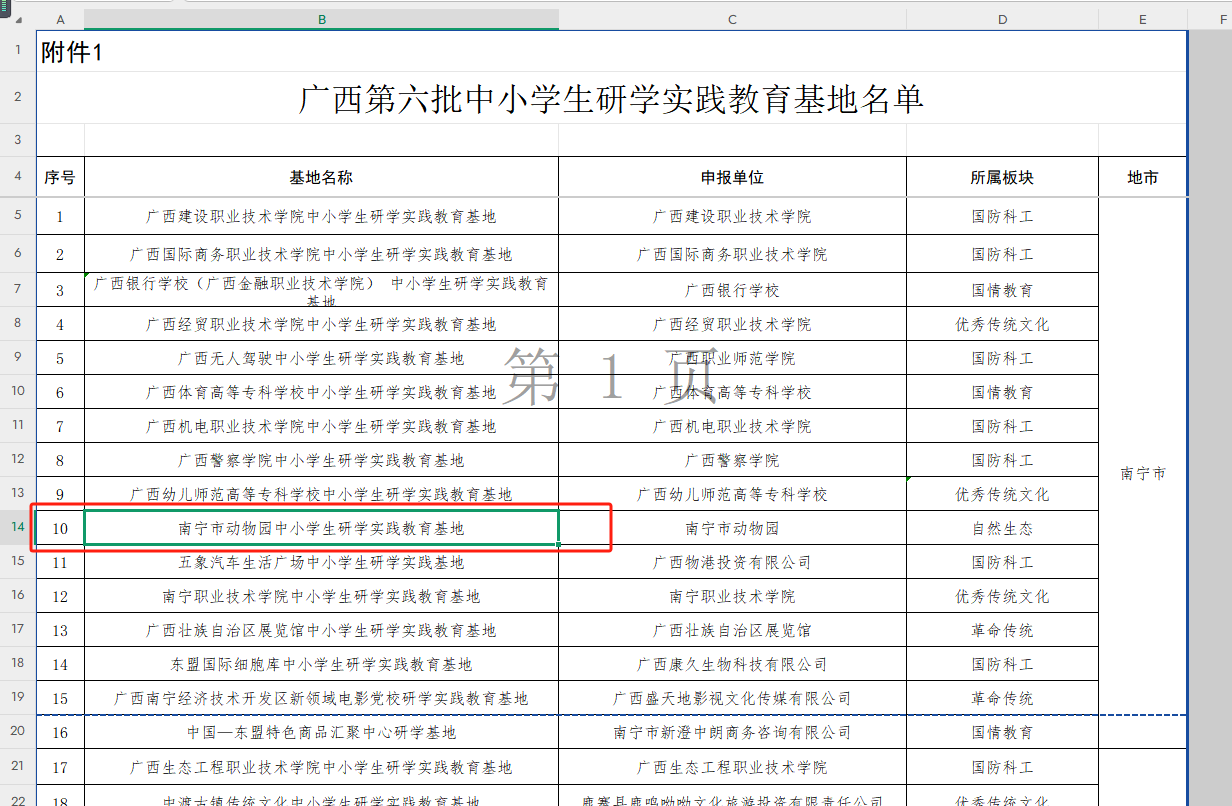
Task: Select row 21 header
Action: 18,767
